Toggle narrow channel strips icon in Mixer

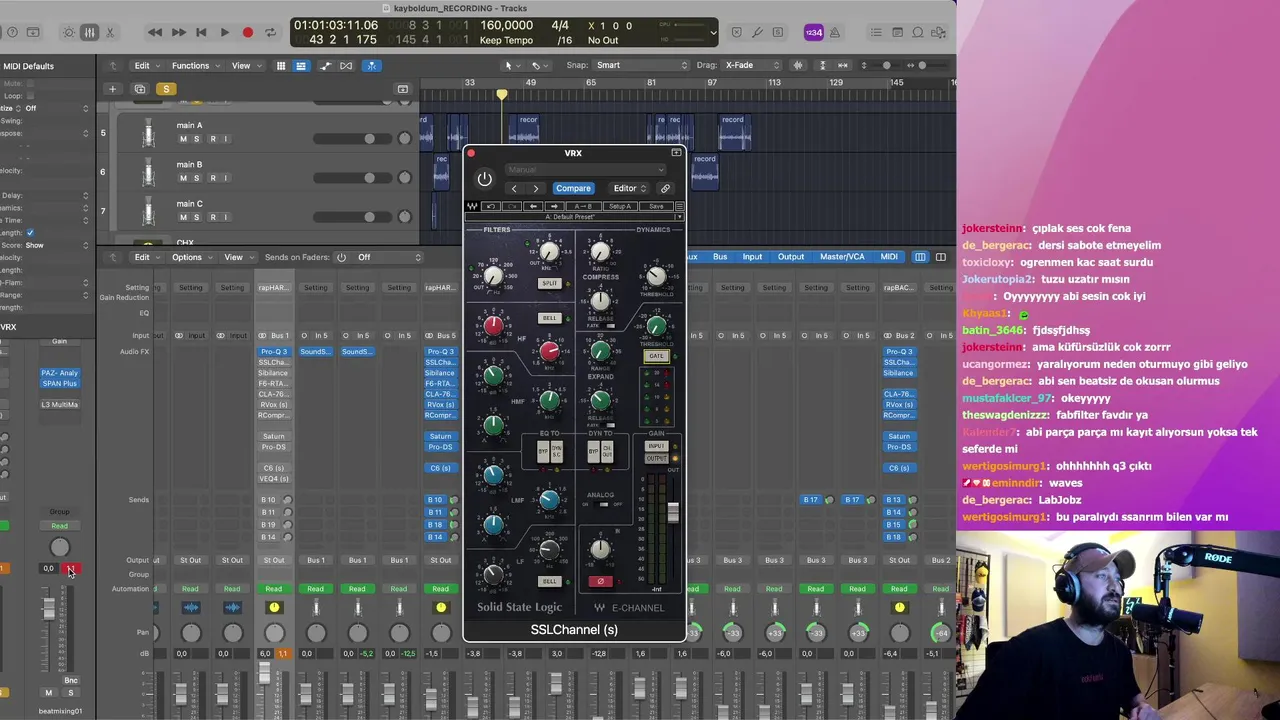click(x=920, y=257)
